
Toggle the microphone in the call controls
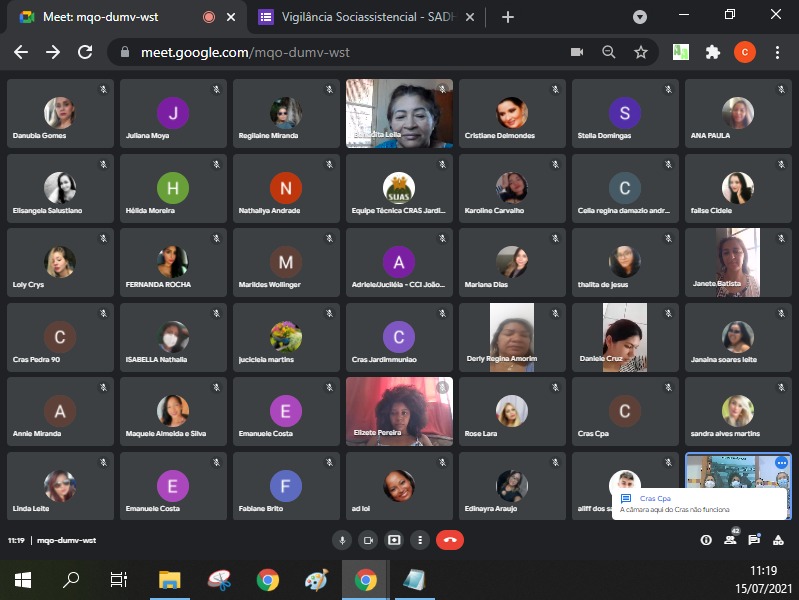tap(343, 540)
